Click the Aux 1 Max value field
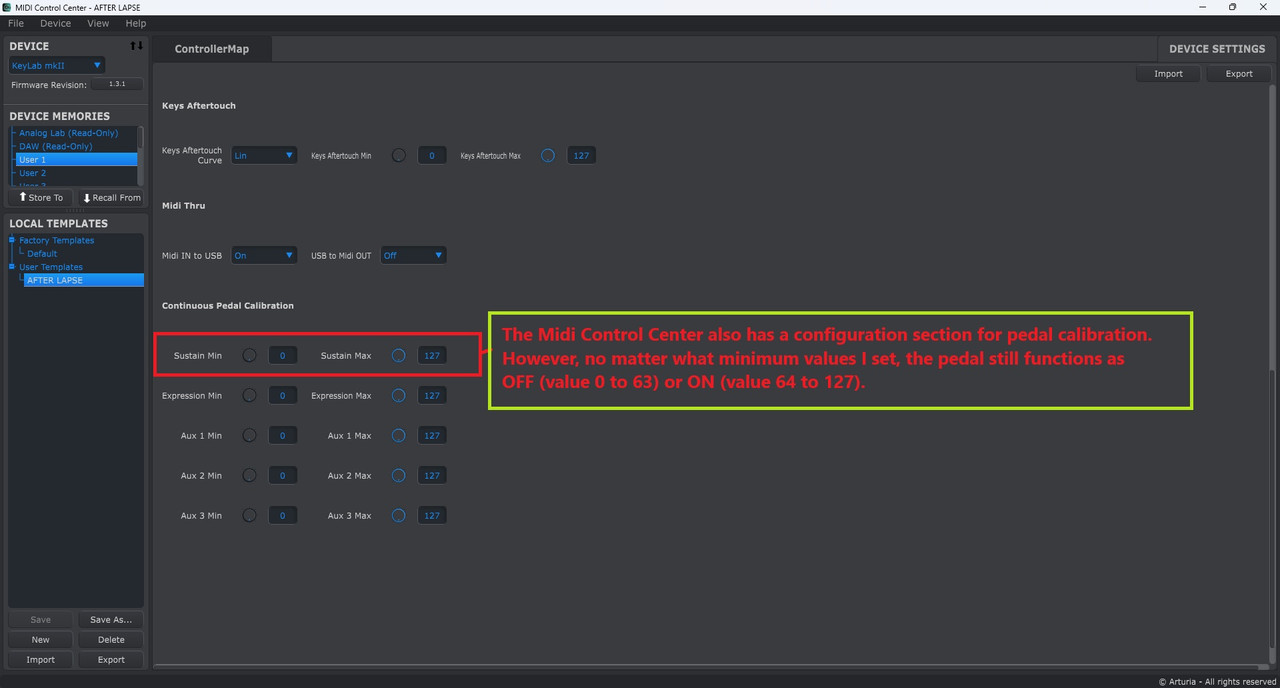Screen dimensions: 1280x688 coord(432,435)
